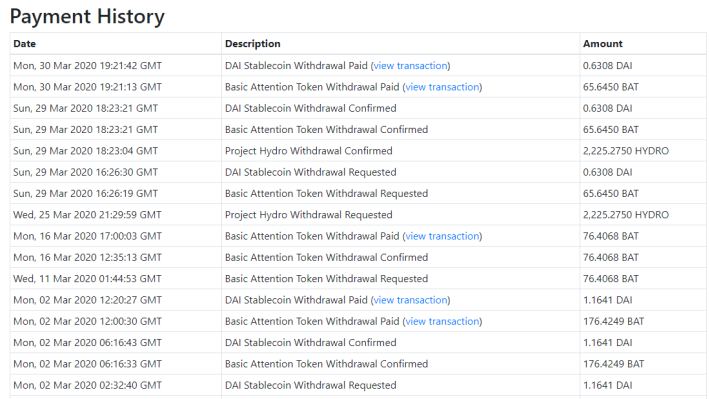Click DAI Stablecoin Withdrawal Confirmed on 02 Mar

(311, 342)
